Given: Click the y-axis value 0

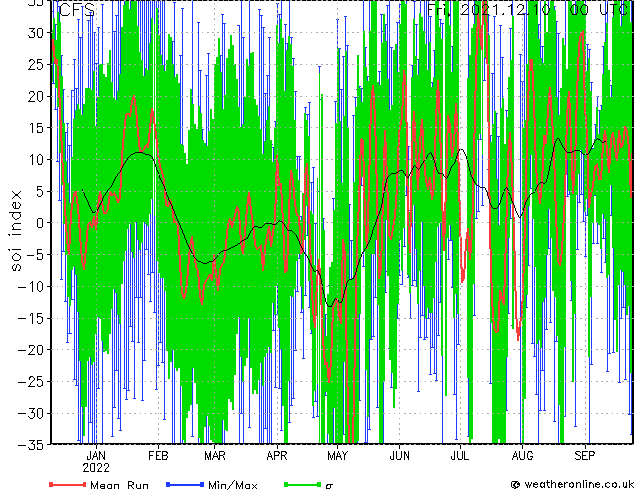Looking at the screenshot, I should click(x=40, y=223).
